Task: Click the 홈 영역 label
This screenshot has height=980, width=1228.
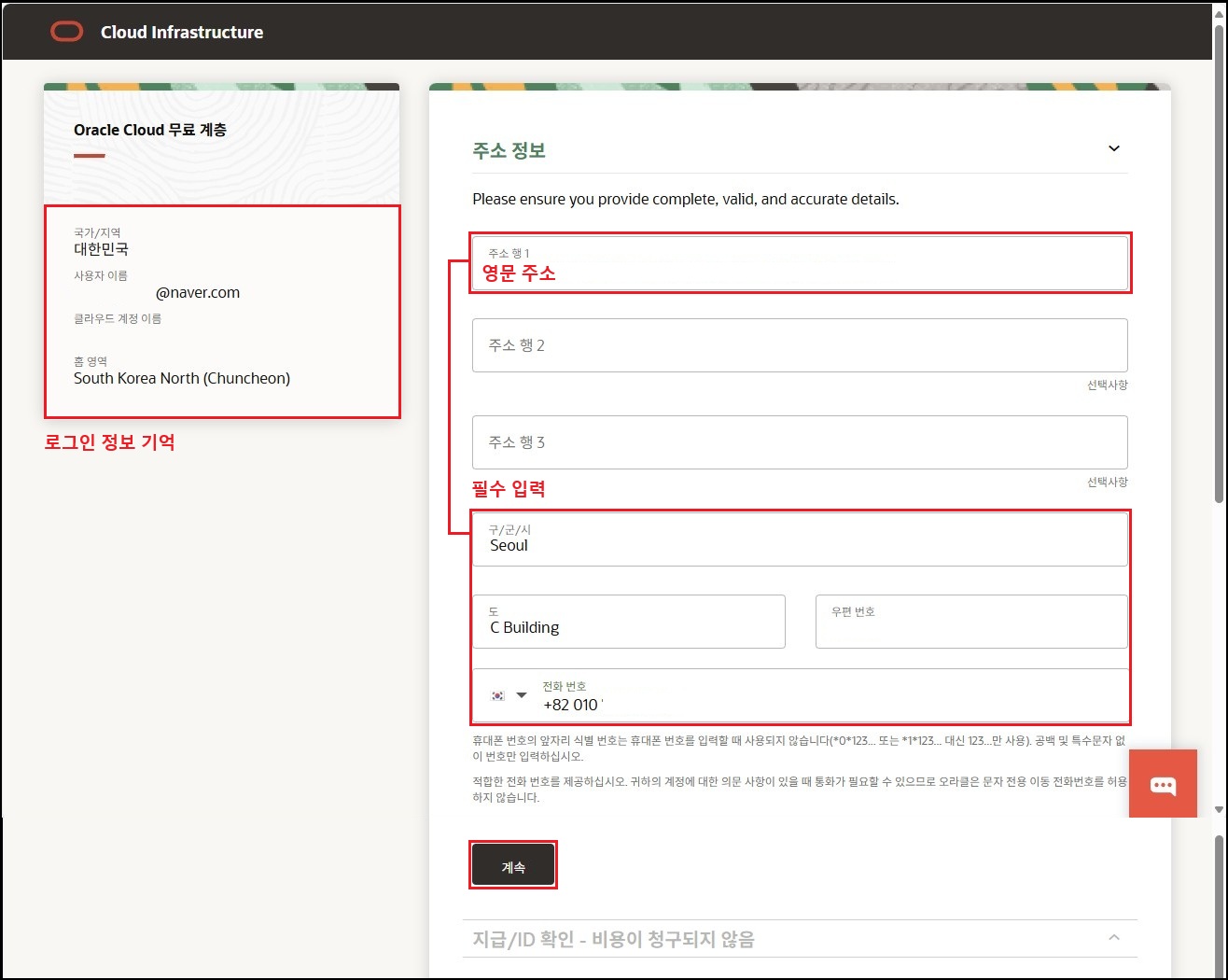Action: (x=91, y=361)
